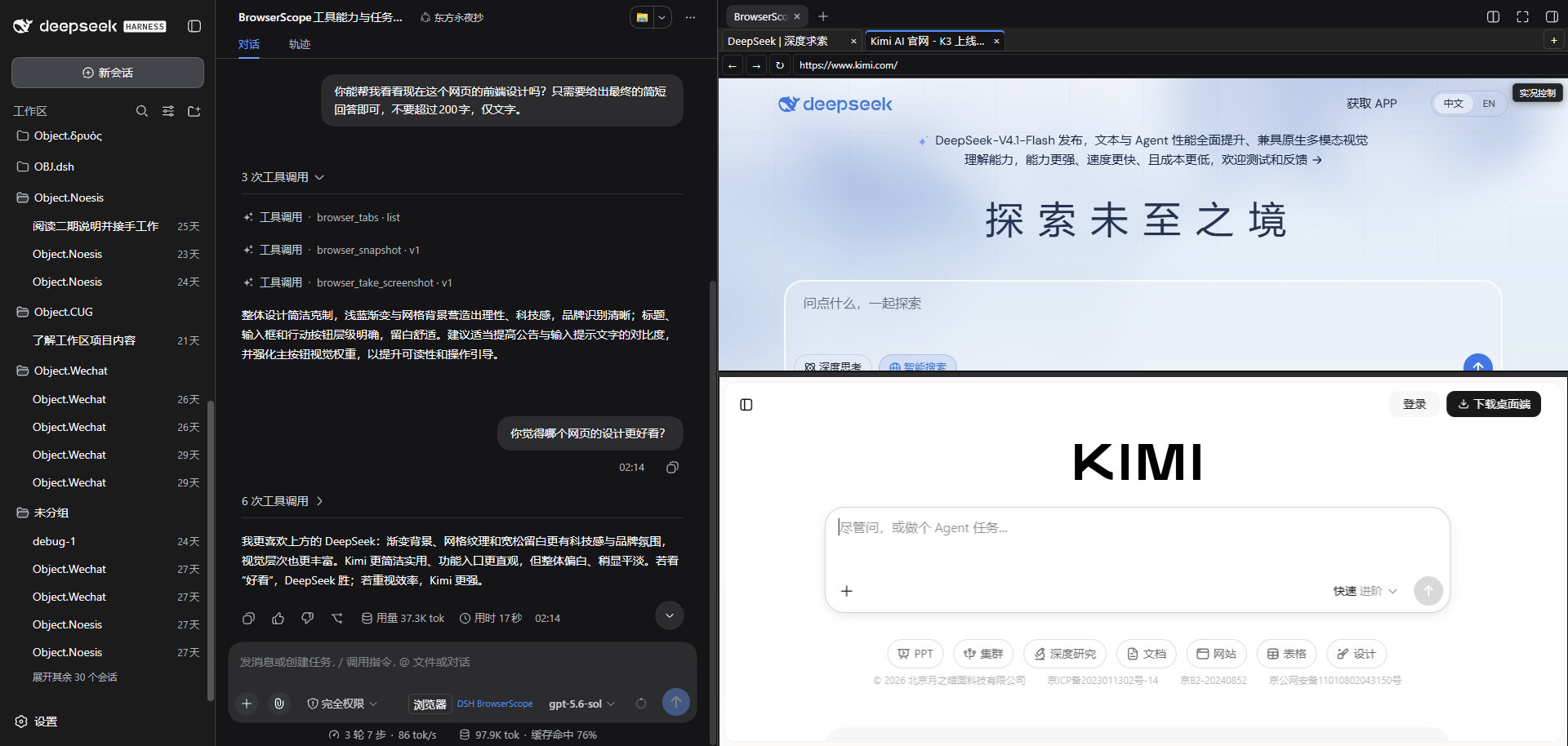Switch to the 对话 tab
Viewport: 1568px width, 746px height.
tap(249, 44)
